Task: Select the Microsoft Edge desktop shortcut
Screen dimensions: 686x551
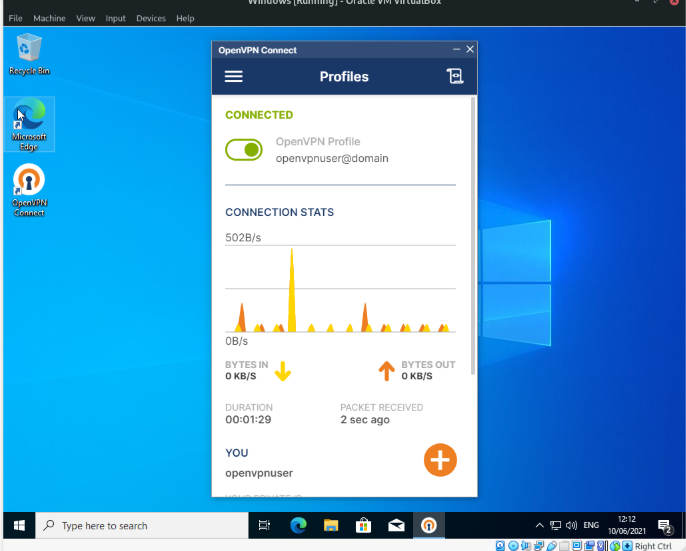Action: click(29, 124)
